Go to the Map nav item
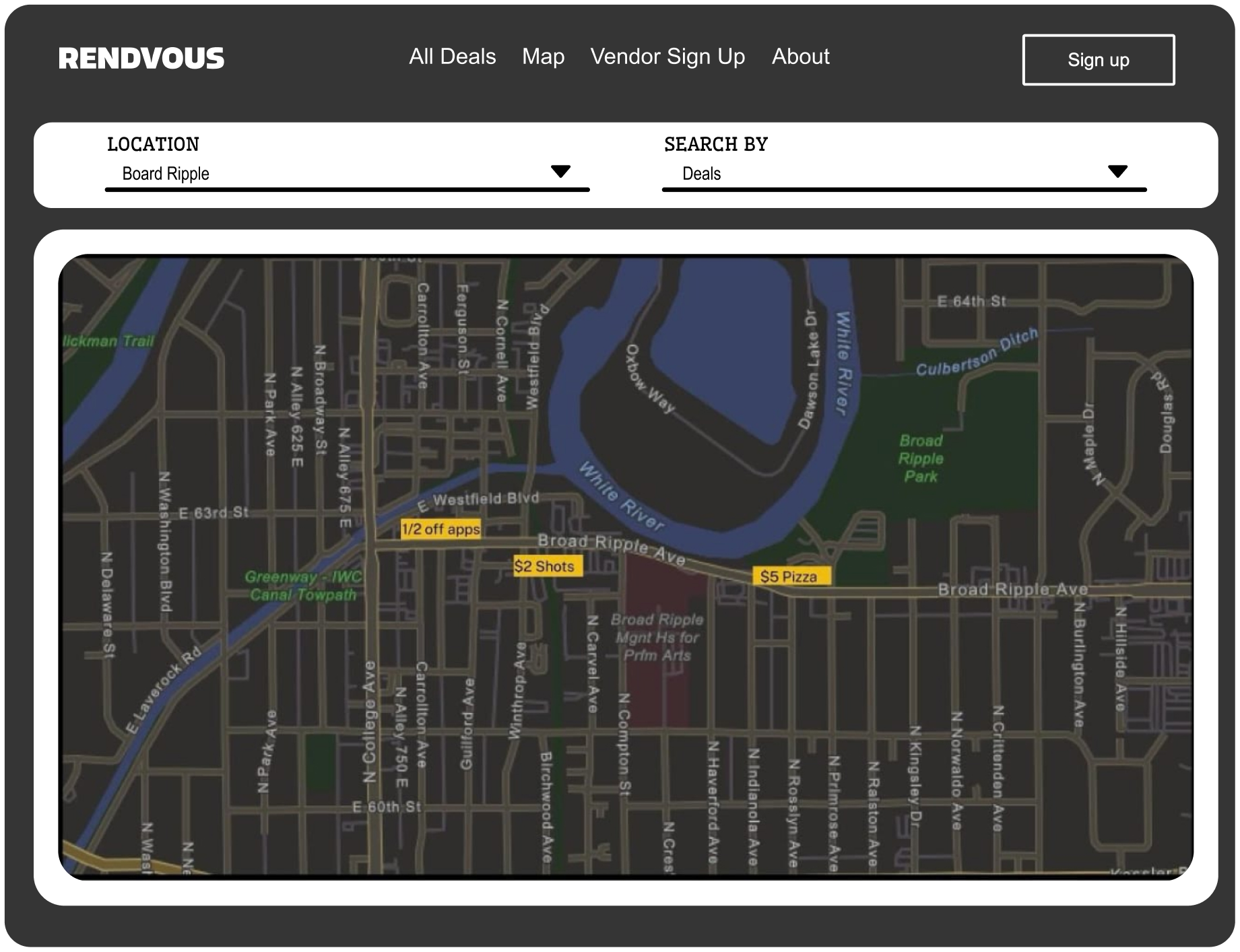Screen dimensions: 1240x952 click(x=543, y=57)
